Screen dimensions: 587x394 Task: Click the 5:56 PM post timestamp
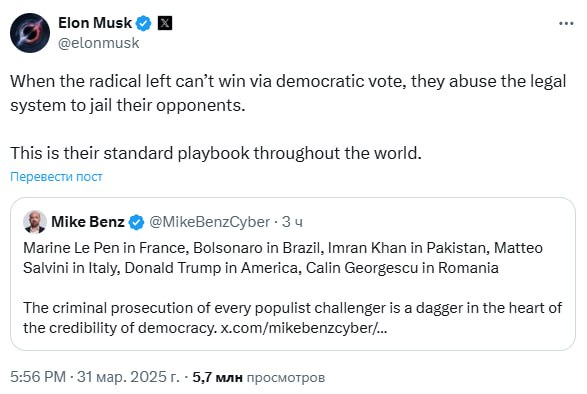38,377
